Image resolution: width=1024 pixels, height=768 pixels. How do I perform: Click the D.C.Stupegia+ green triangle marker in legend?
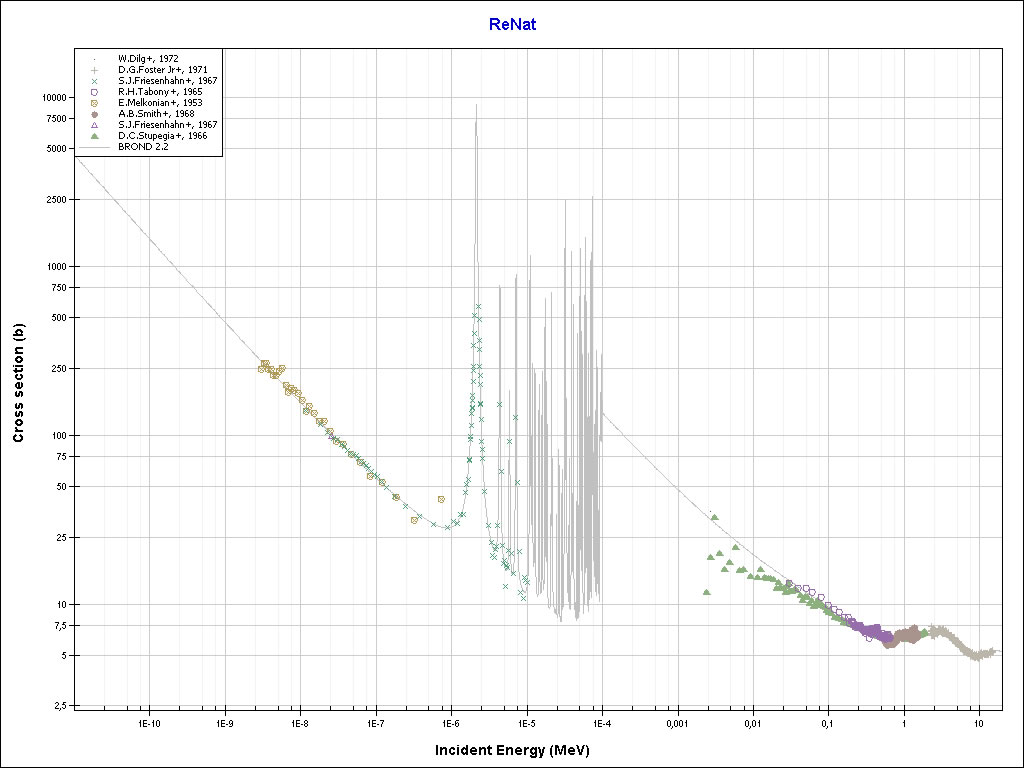[x=93, y=136]
